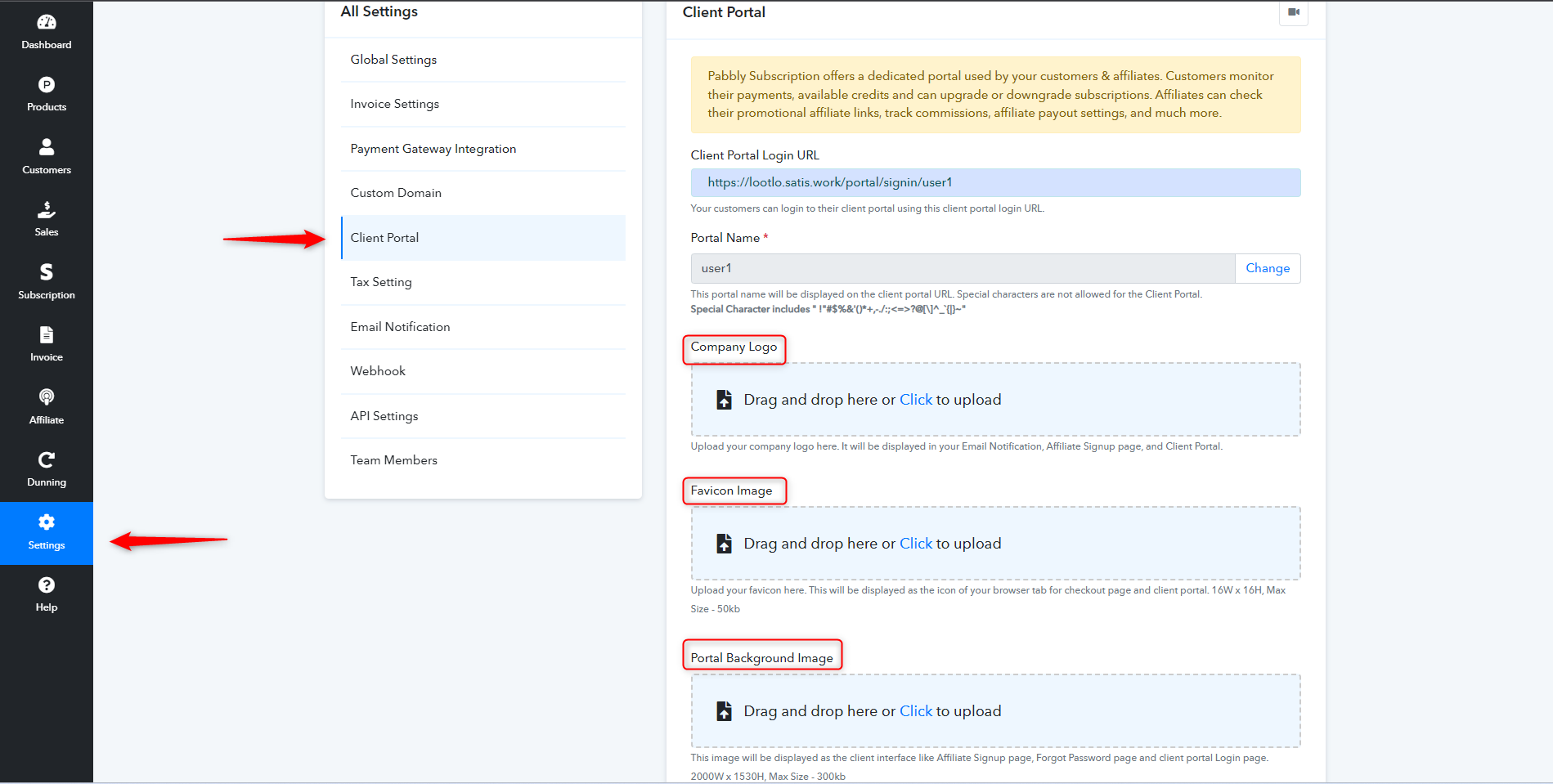Screen dimensions: 1553x784
Task: Click the 'Click' link under Portal Background Image
Action: pos(916,711)
